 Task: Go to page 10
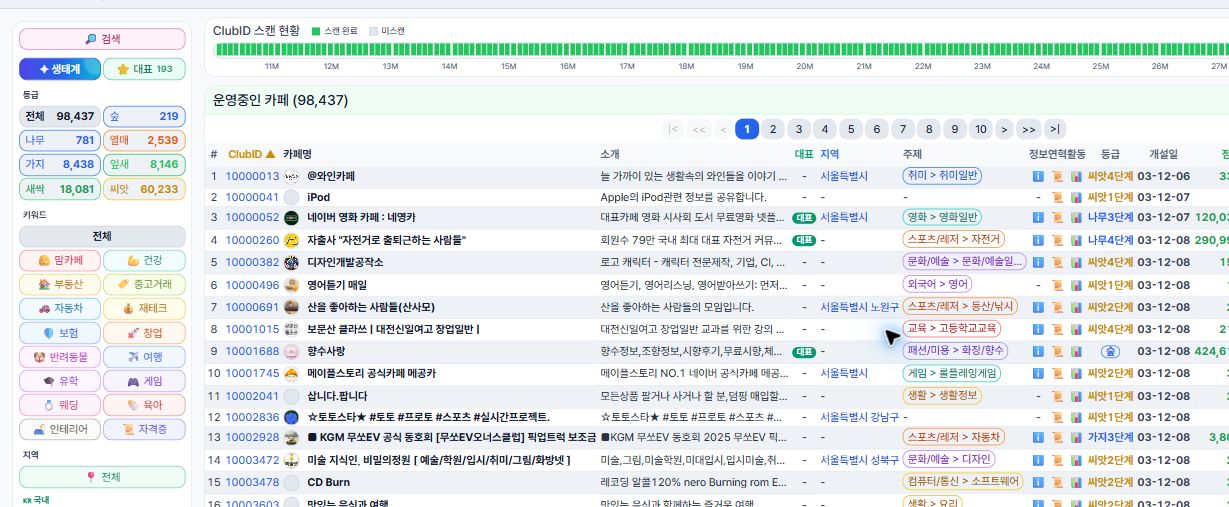tap(980, 129)
